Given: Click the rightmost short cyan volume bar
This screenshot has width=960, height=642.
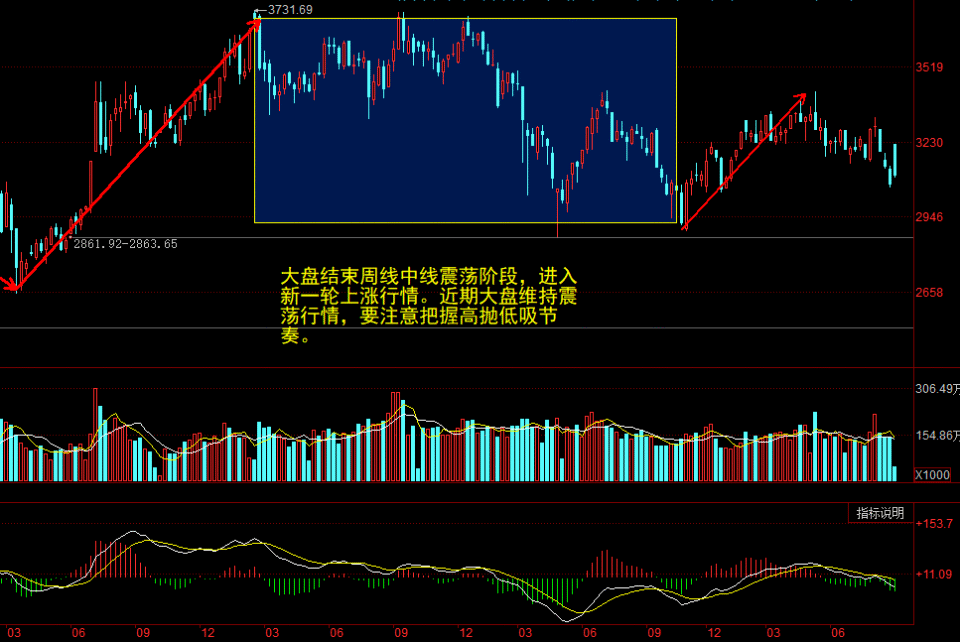Looking at the screenshot, I should click(x=894, y=473).
